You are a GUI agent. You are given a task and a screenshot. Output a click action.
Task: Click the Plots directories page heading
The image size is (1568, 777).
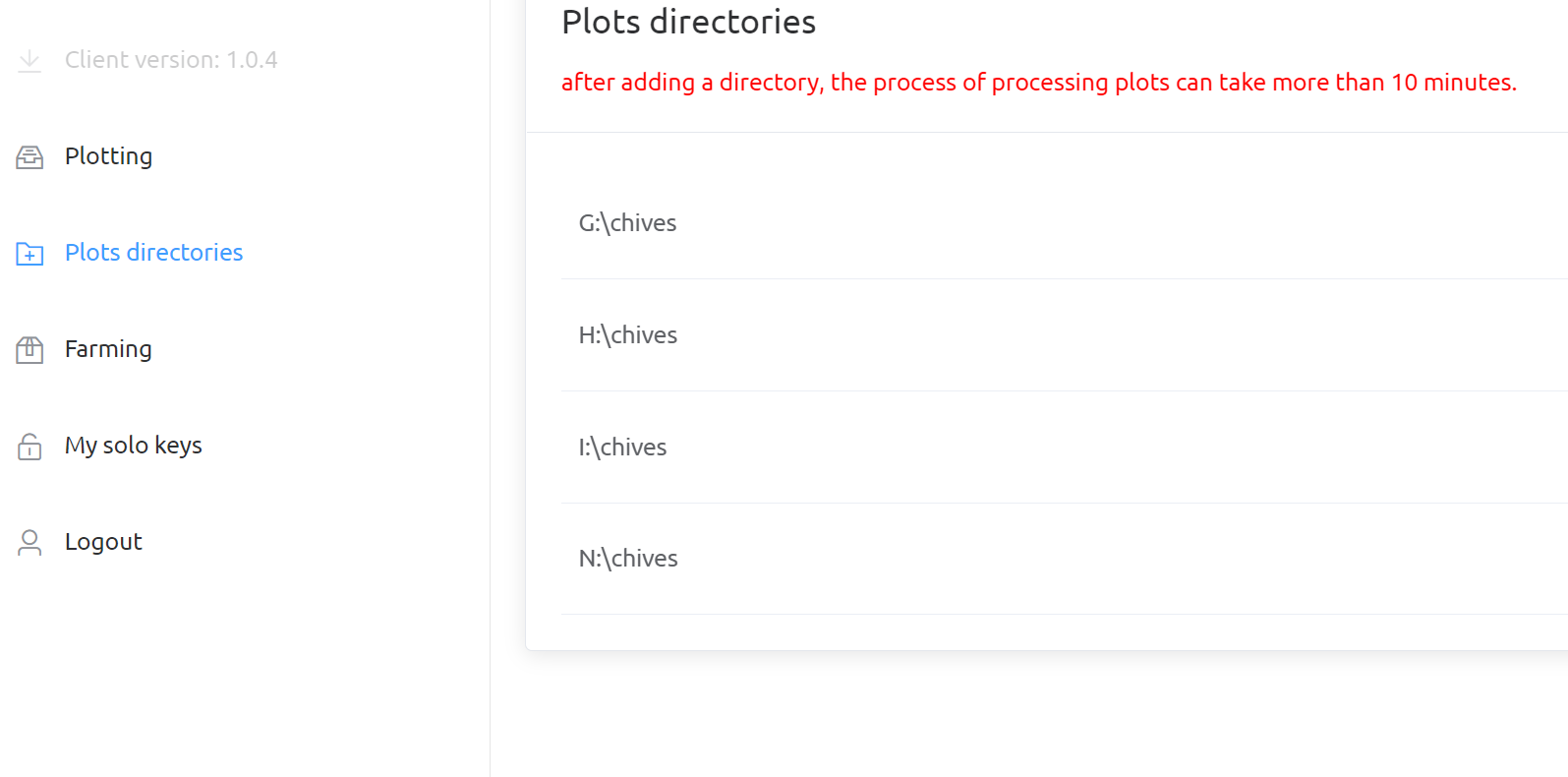click(689, 22)
